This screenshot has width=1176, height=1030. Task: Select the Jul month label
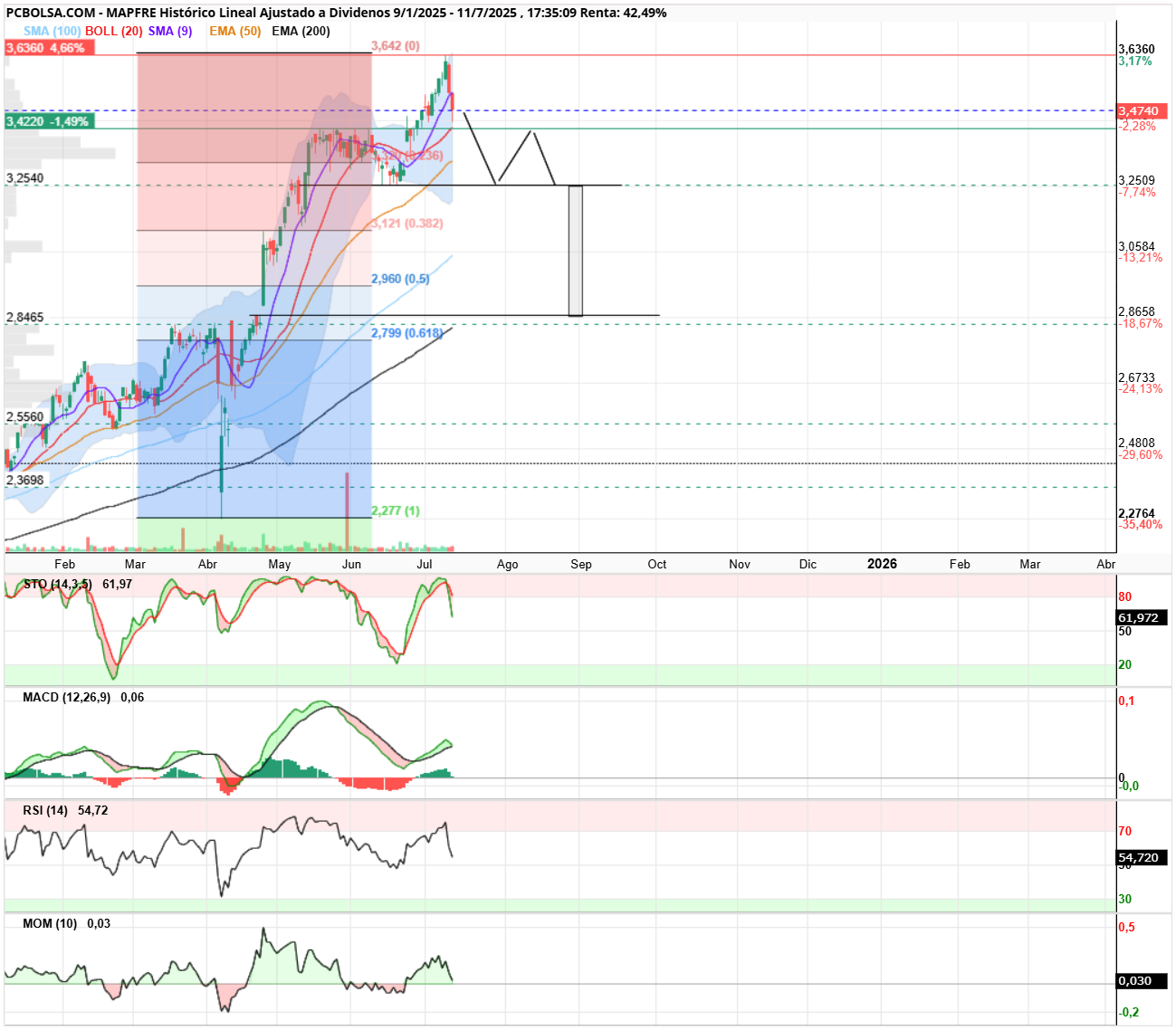tap(424, 564)
